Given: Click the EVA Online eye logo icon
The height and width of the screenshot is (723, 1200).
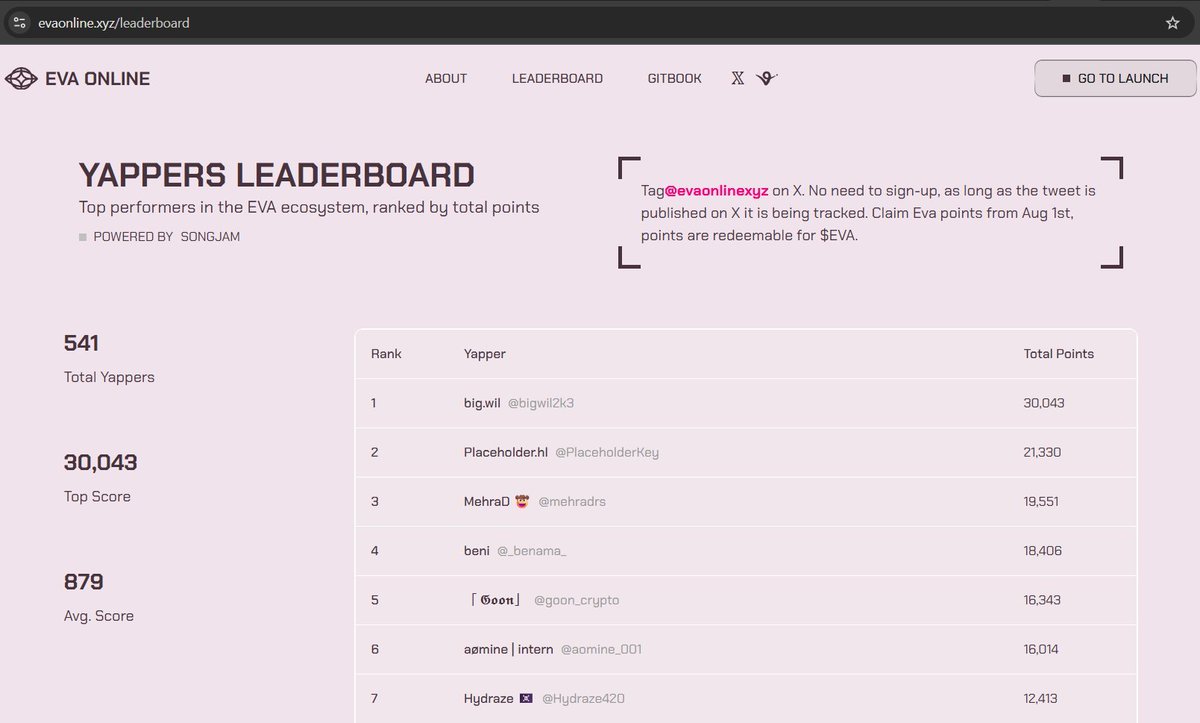Looking at the screenshot, I should 21,78.
